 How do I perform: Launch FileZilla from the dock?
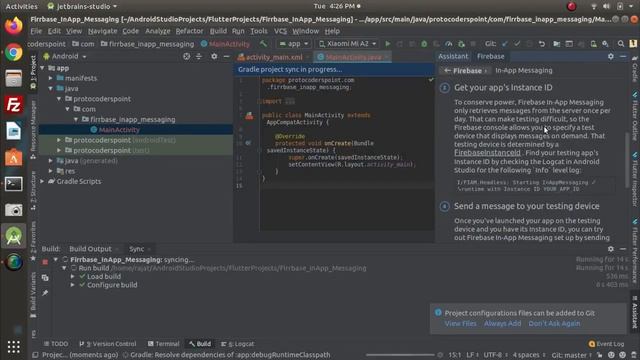tap(13, 105)
